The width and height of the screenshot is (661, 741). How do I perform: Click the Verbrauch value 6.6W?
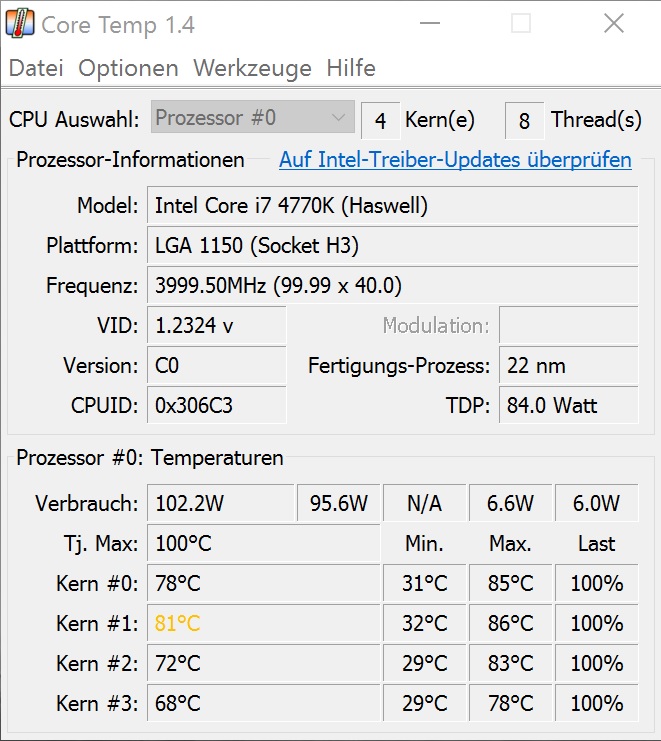pyautogui.click(x=510, y=503)
